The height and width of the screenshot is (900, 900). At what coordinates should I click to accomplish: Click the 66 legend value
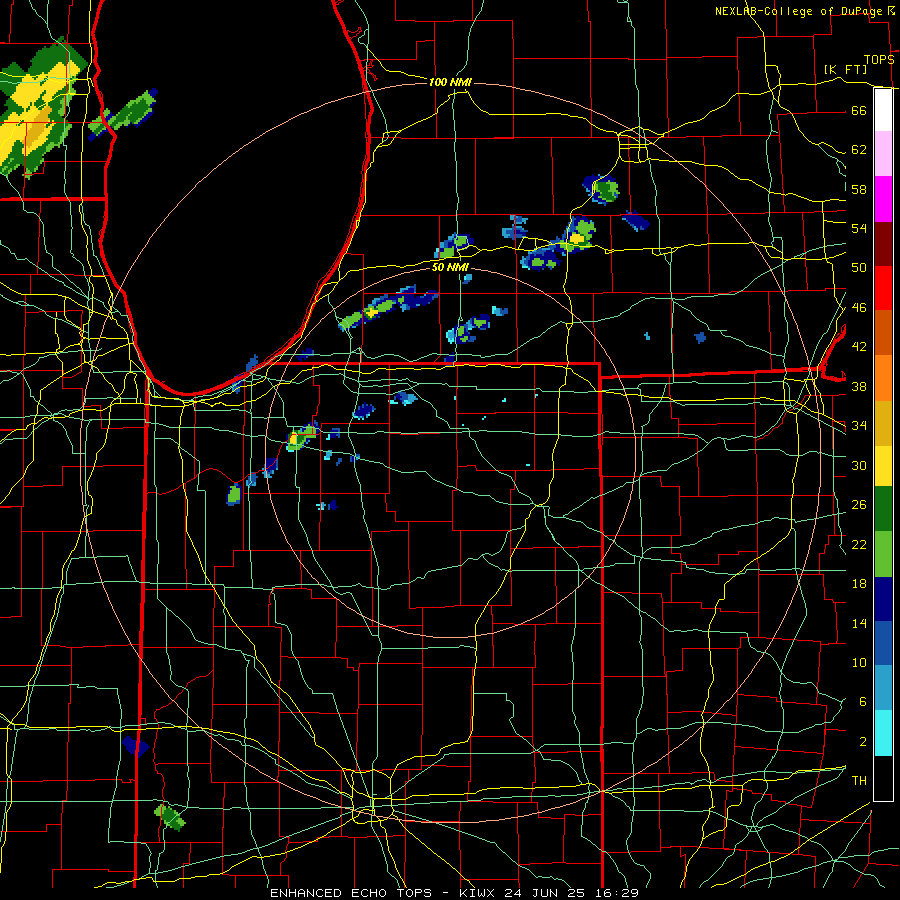click(859, 110)
